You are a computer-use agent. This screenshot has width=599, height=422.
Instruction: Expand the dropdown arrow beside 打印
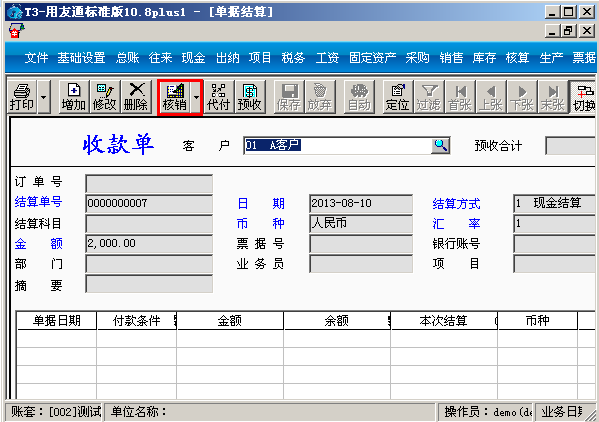pos(44,97)
